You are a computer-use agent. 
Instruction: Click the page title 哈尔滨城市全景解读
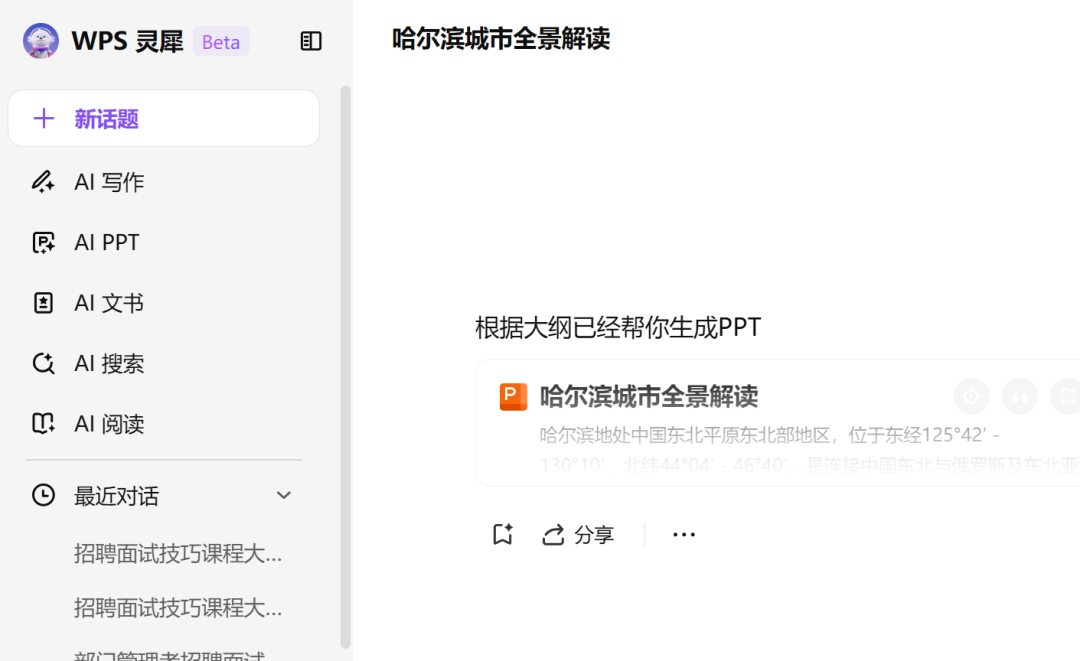point(501,39)
